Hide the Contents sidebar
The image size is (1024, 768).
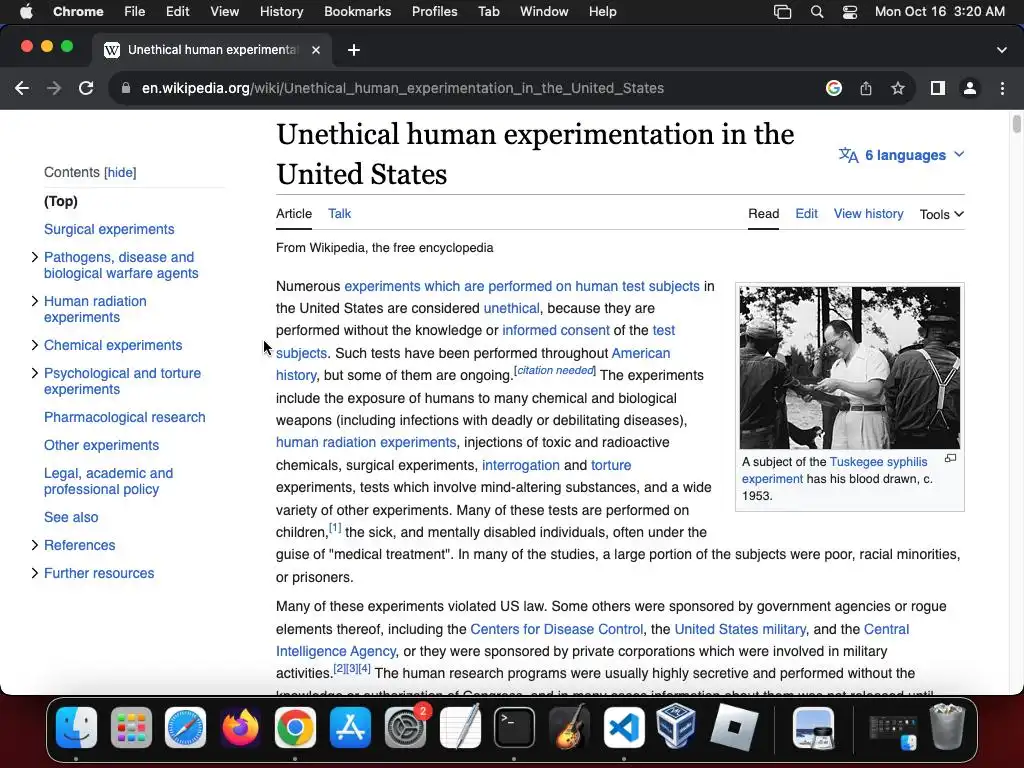coord(120,172)
